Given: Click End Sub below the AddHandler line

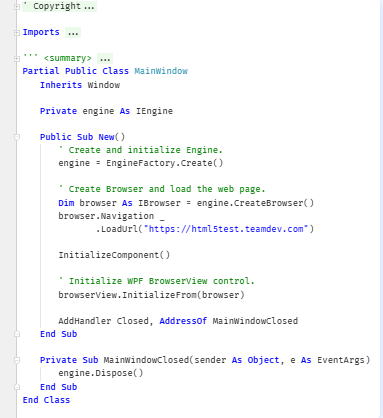Looking at the screenshot, I should 58,334.
